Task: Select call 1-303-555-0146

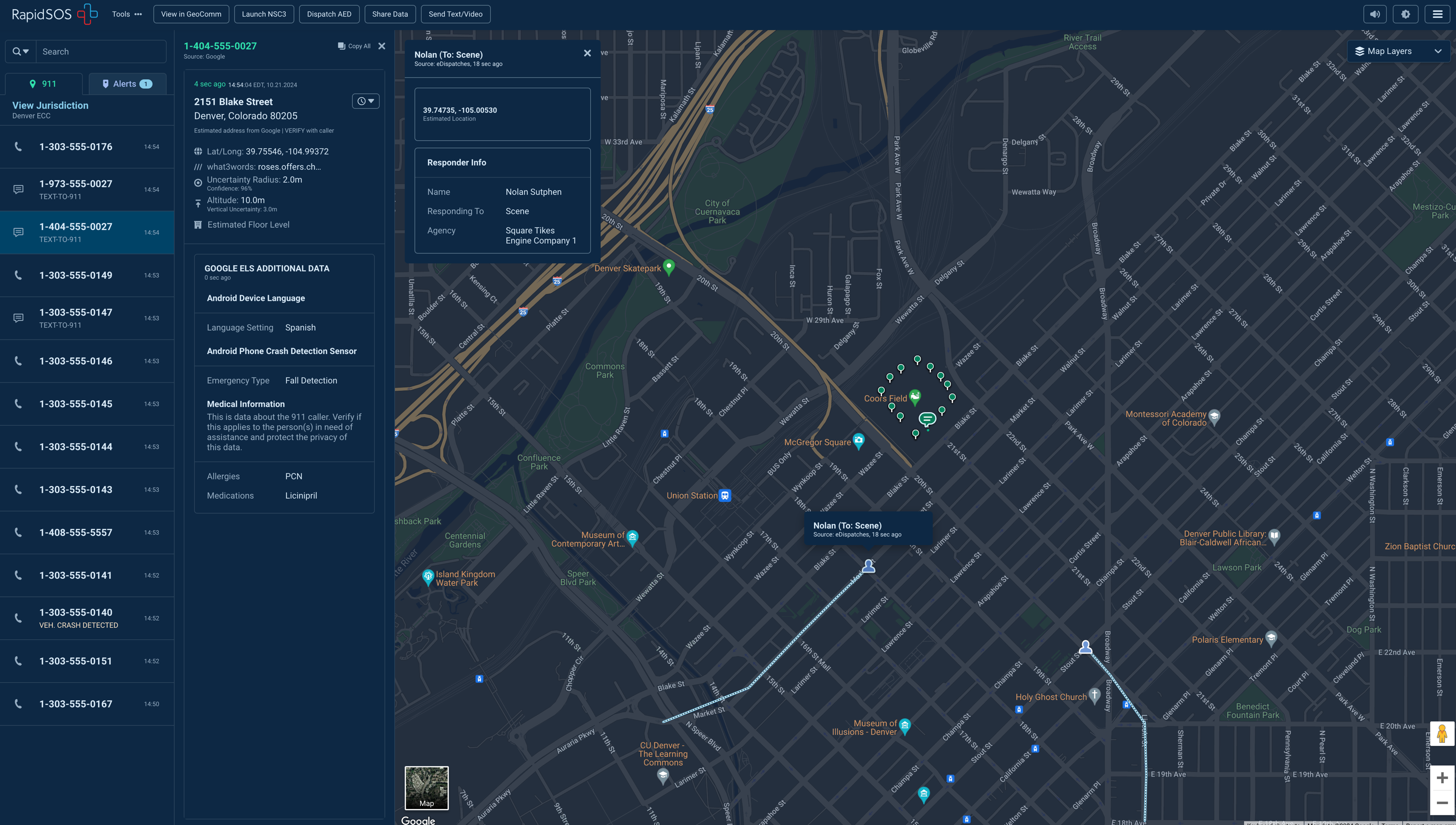Action: 87,361
